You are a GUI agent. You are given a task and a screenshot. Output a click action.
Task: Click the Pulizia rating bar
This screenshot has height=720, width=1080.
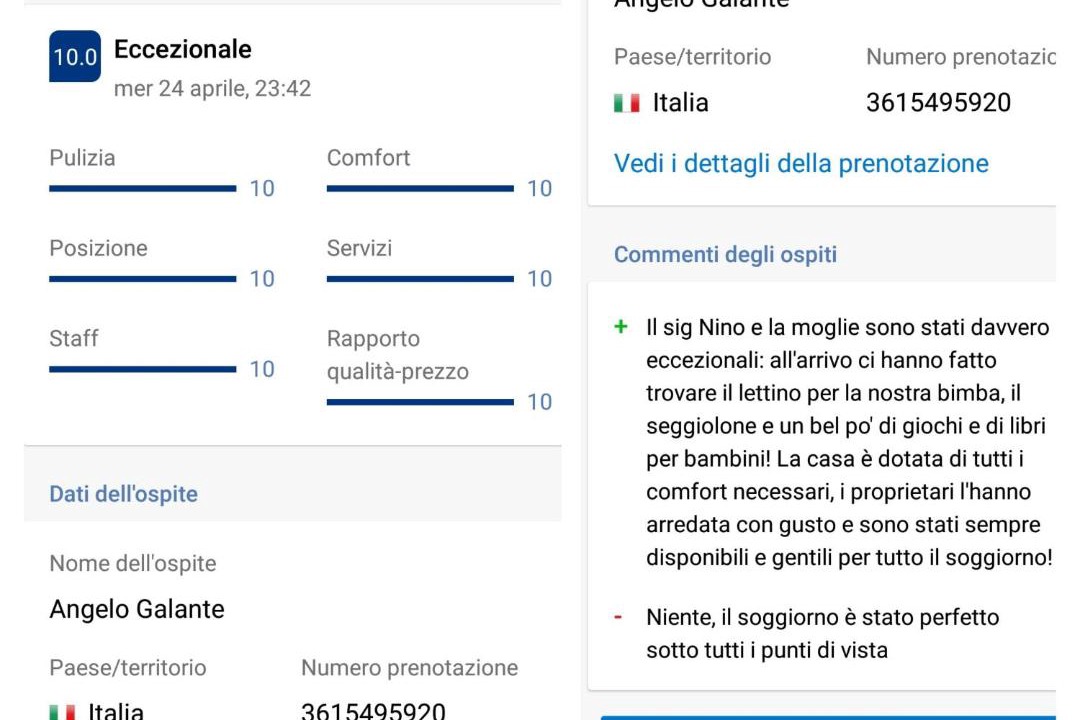[x=143, y=188]
